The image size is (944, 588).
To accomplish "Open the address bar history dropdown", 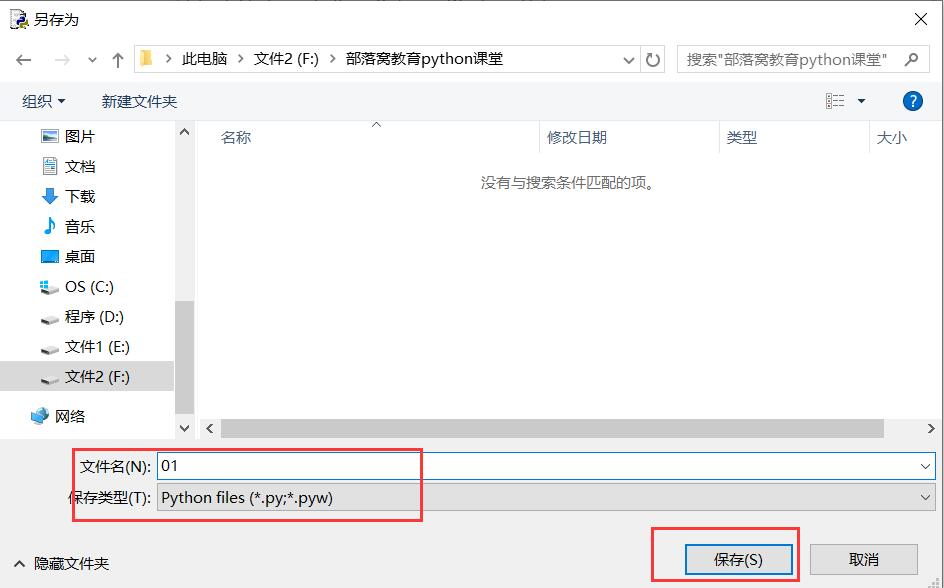I will point(629,60).
